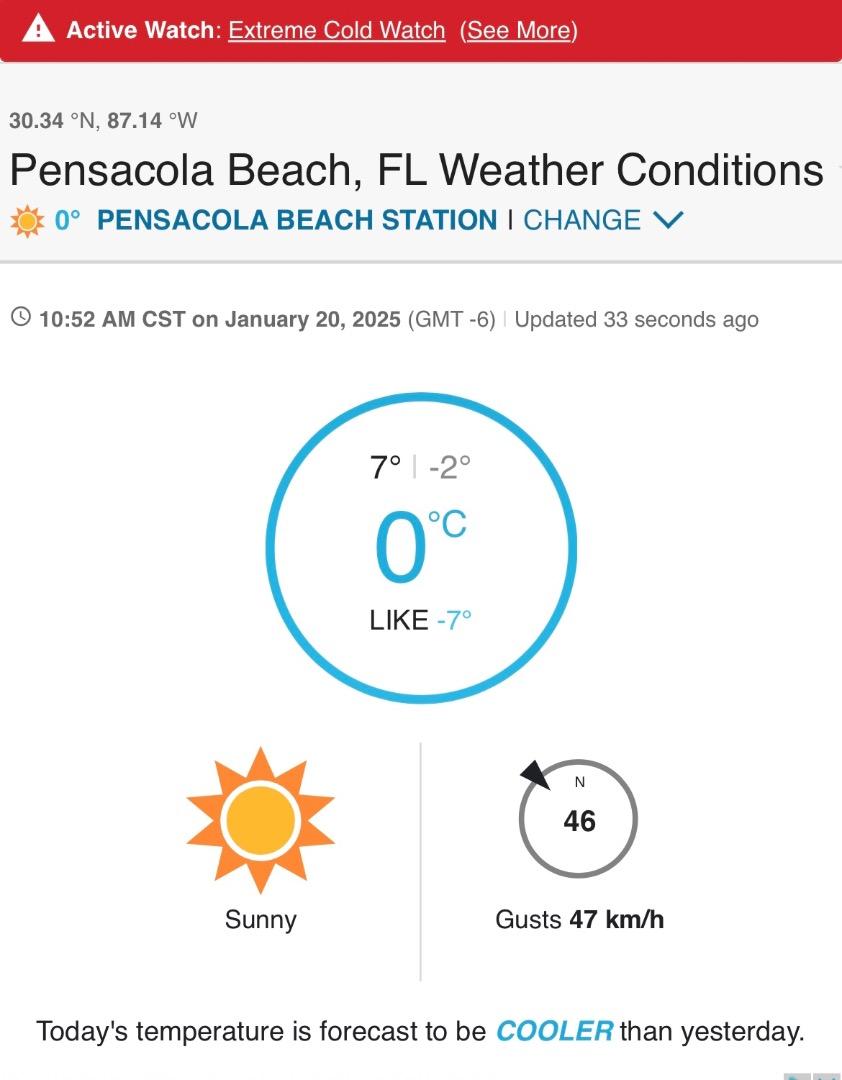
Task: Click the COOLER forecast word
Action: point(554,1031)
